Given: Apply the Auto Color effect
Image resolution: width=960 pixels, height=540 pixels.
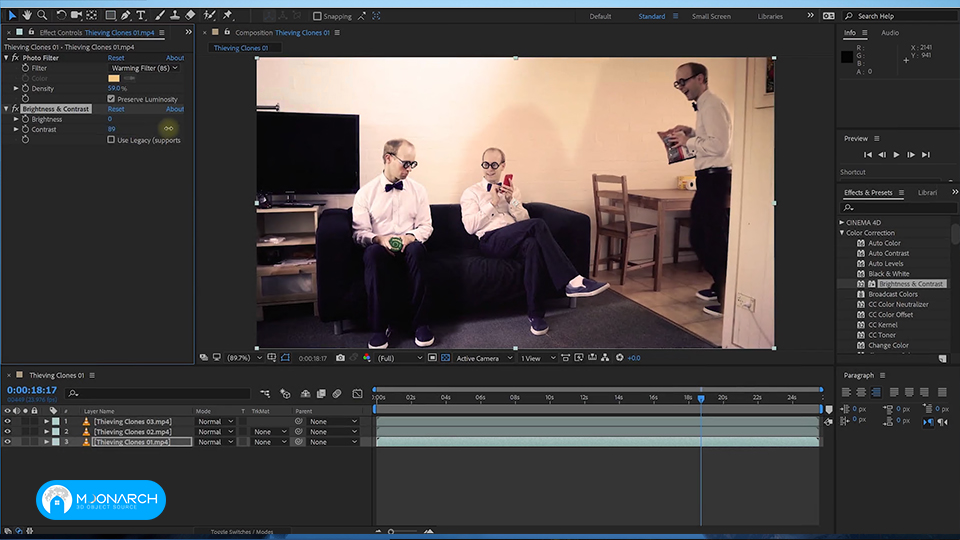Looking at the screenshot, I should pyautogui.click(x=884, y=243).
